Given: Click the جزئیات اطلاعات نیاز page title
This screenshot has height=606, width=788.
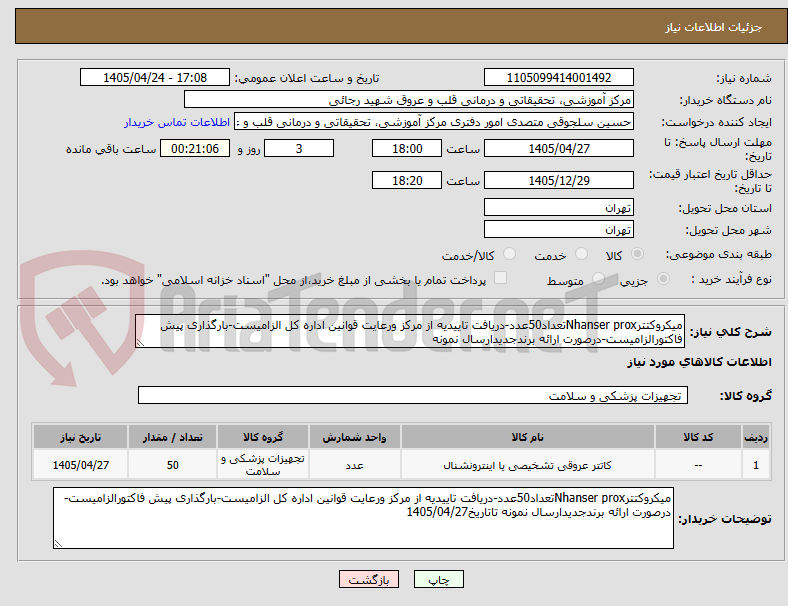Looking at the screenshot, I should [714, 27].
